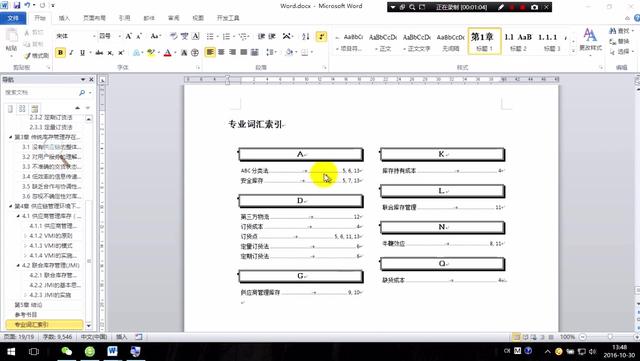
Task: Click the zoom slider in status bar
Action: (610, 337)
